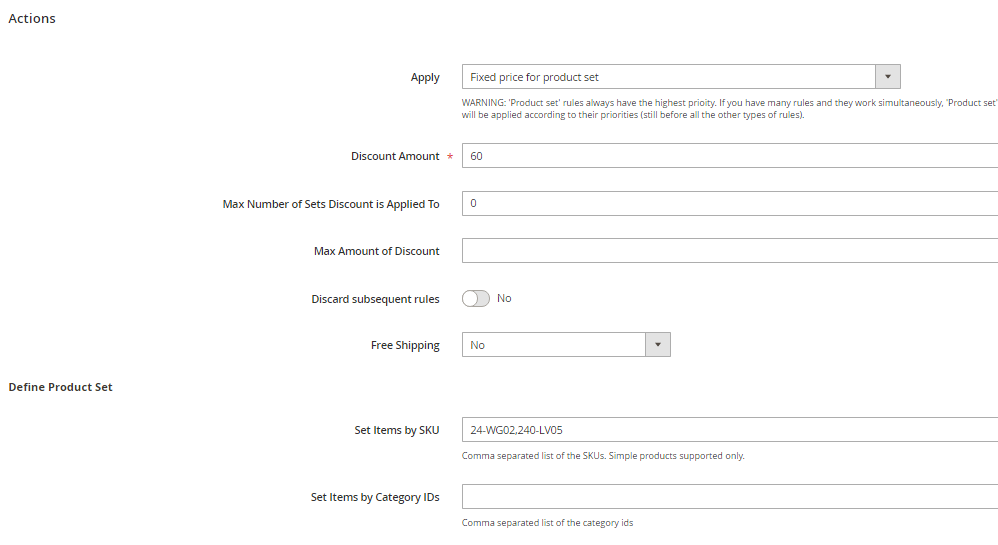
Task: Collapse the Actions section heading
Action: click(32, 19)
